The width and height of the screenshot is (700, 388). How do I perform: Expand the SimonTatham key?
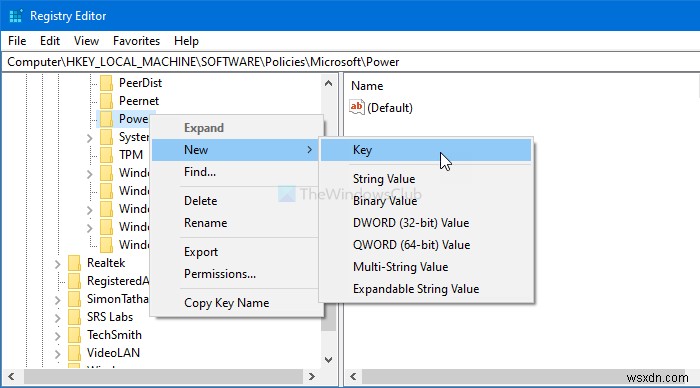point(58,300)
